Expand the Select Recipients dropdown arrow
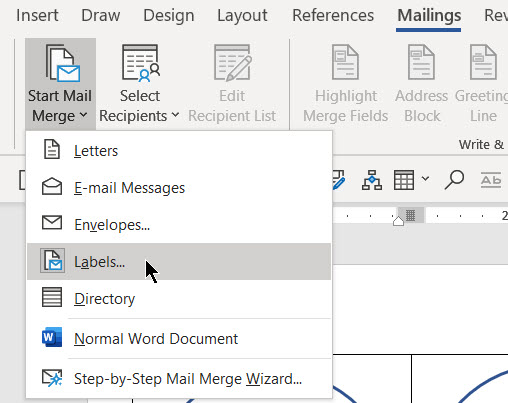The width and height of the screenshot is (508, 403). tap(175, 115)
